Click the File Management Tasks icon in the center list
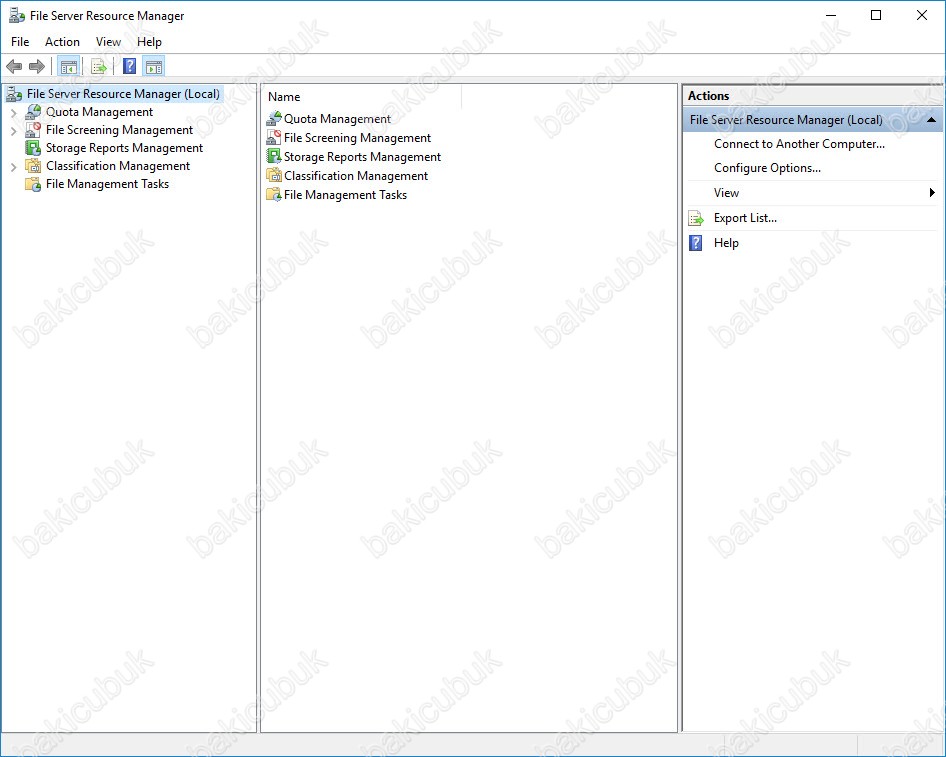Viewport: 946px width, 757px height. [x=274, y=194]
